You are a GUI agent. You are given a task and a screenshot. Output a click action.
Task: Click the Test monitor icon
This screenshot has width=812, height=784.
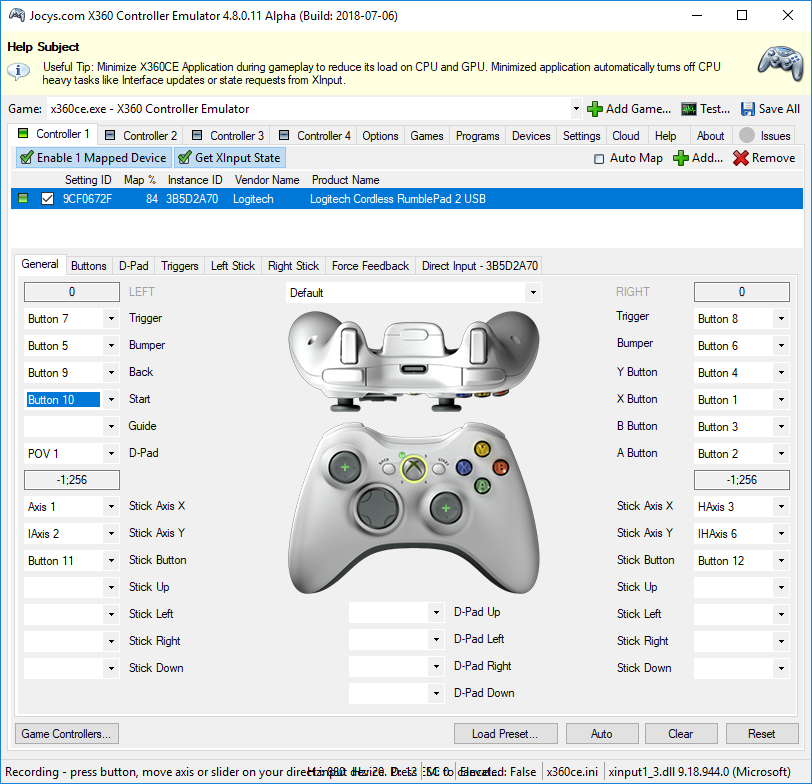coord(689,109)
